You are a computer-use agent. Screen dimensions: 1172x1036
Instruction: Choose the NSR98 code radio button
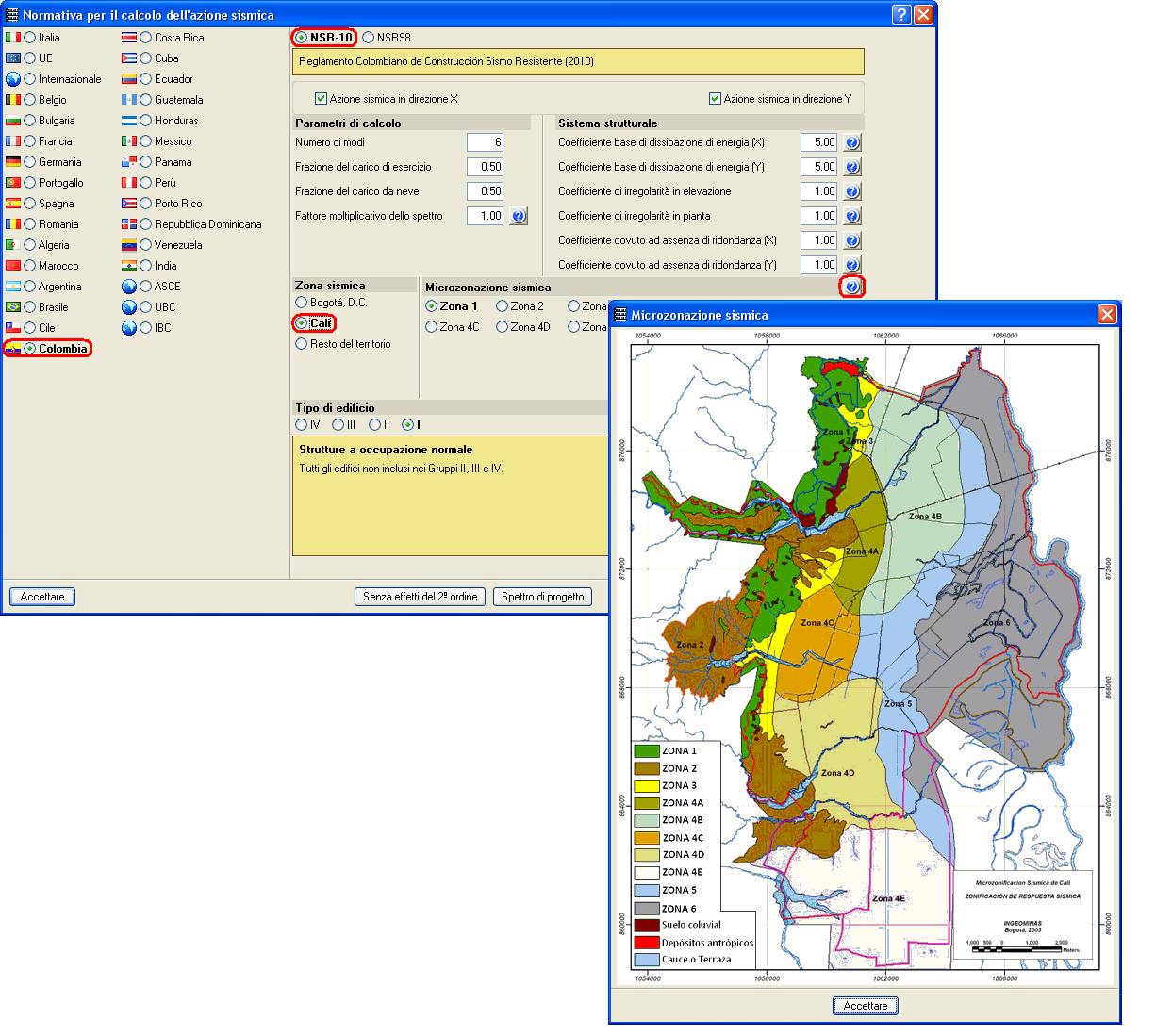tap(369, 38)
